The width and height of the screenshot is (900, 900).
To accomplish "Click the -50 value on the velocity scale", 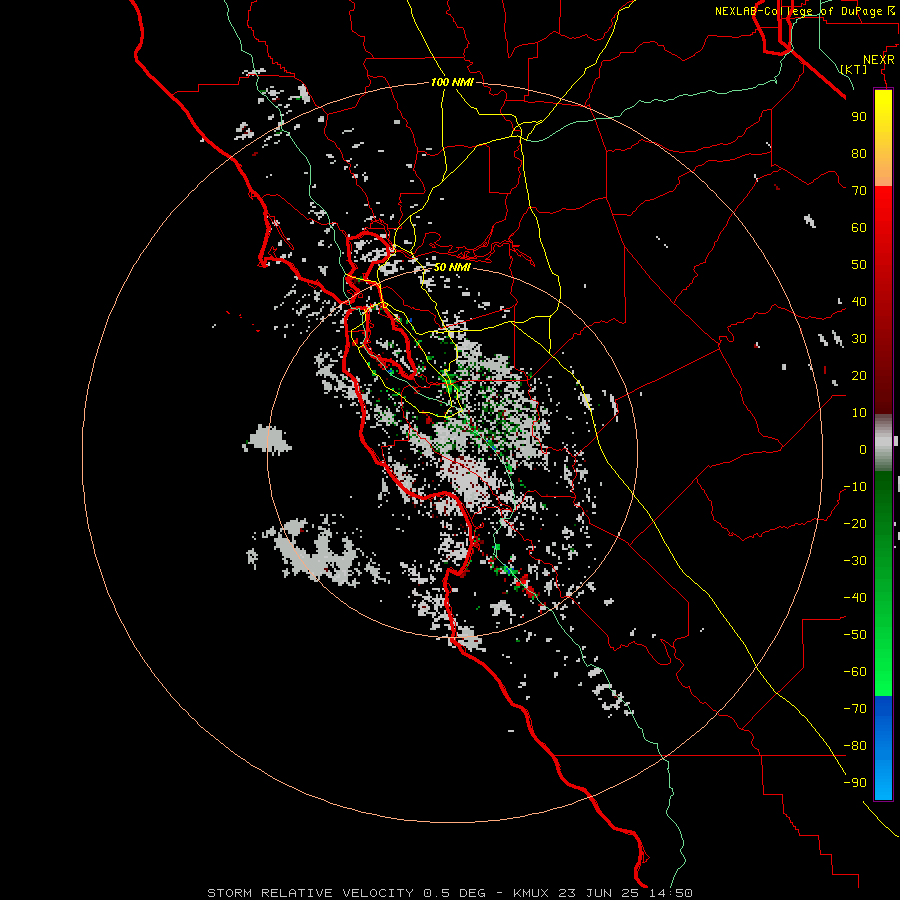I will click(855, 635).
